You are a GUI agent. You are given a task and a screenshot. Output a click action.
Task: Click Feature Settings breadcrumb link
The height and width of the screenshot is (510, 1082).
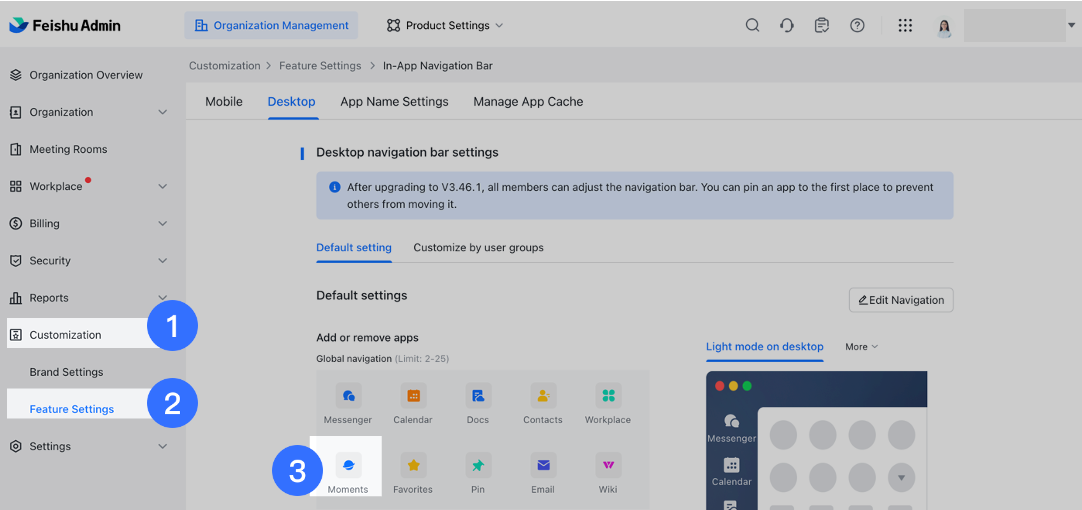(x=320, y=66)
